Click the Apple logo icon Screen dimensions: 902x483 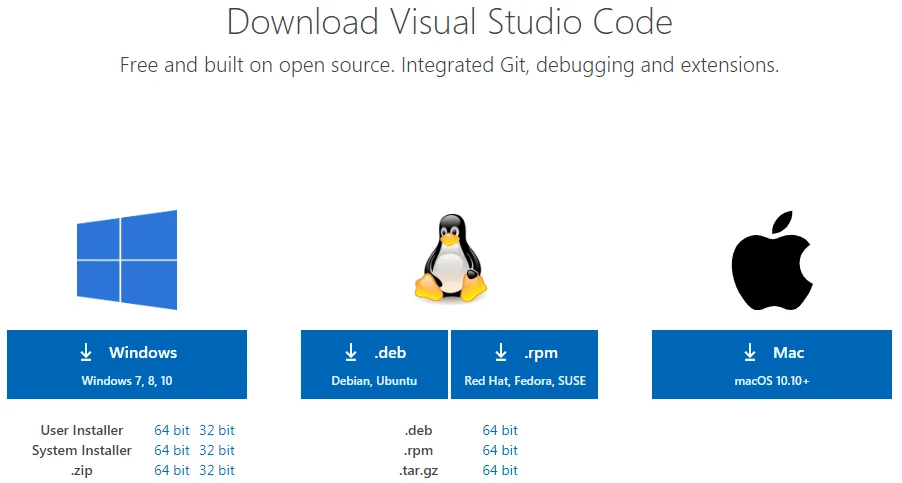click(x=771, y=260)
